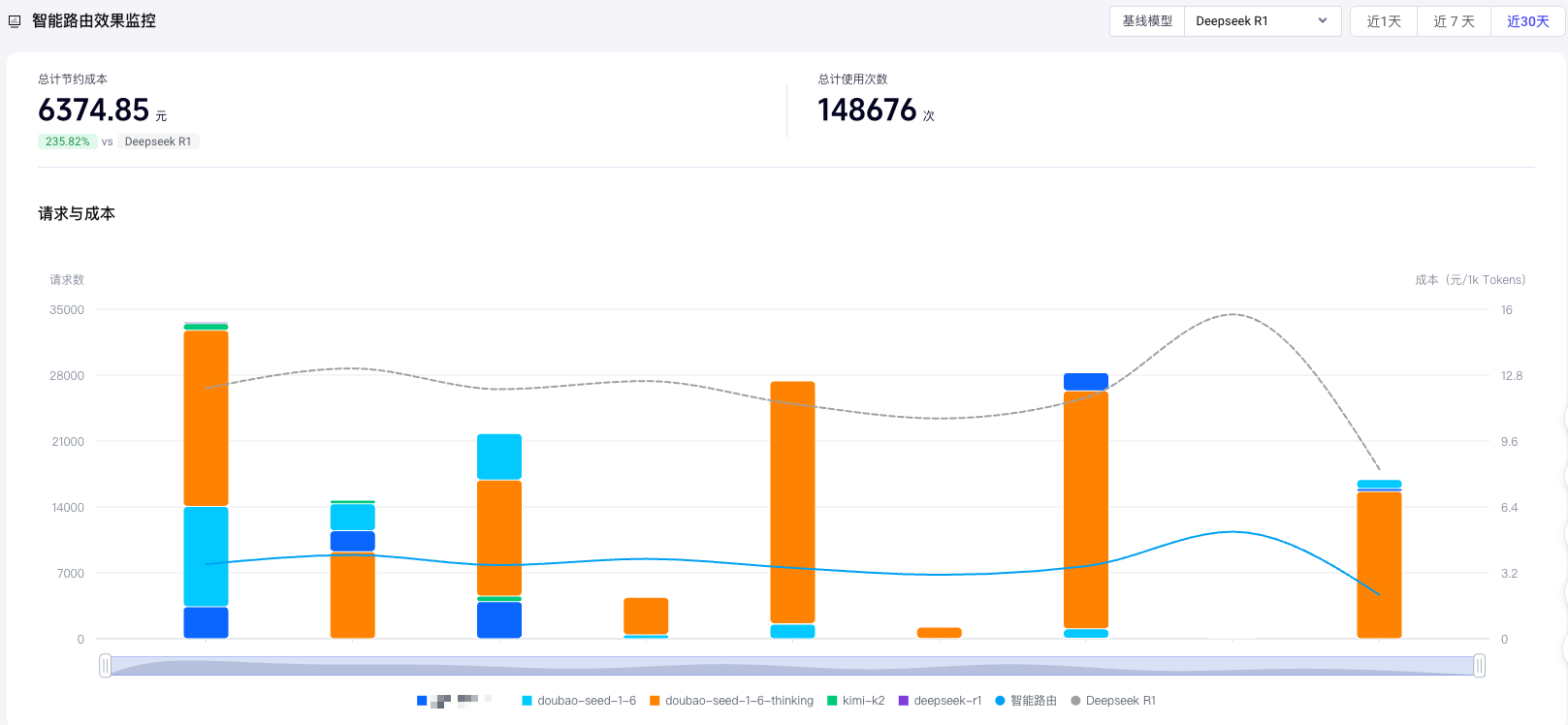This screenshot has height=725, width=1568.
Task: Click the gray Deepseek R1 legend dot
Action: 1075,701
